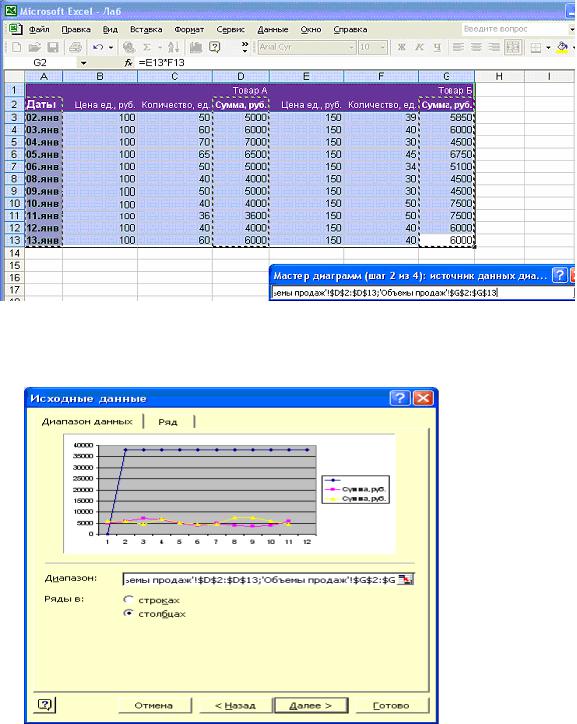Close the Исходные данные dialog
The image size is (577, 724).
pos(423,398)
